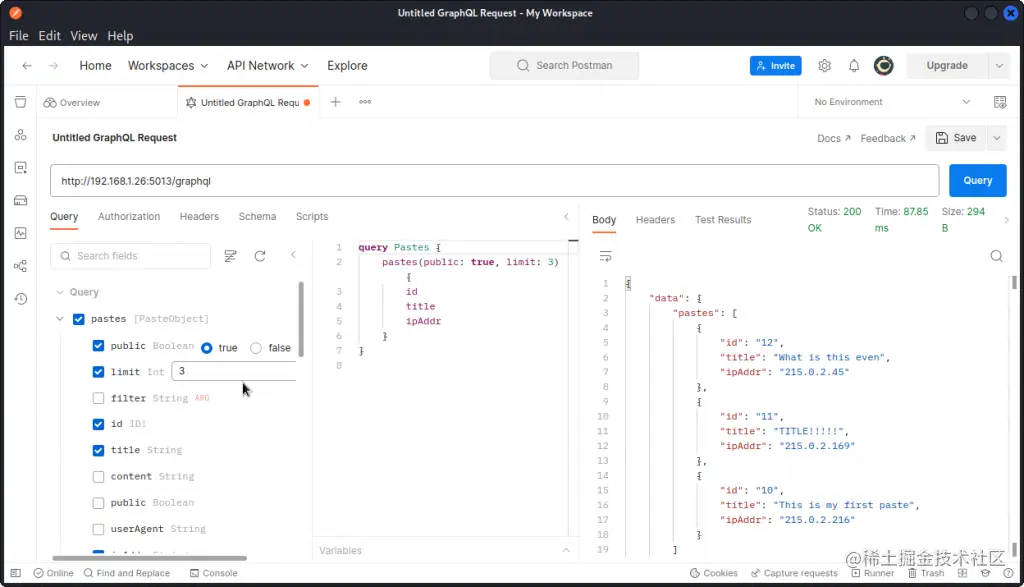Collapse the pastes tree node
This screenshot has height=587, width=1024.
(59, 319)
